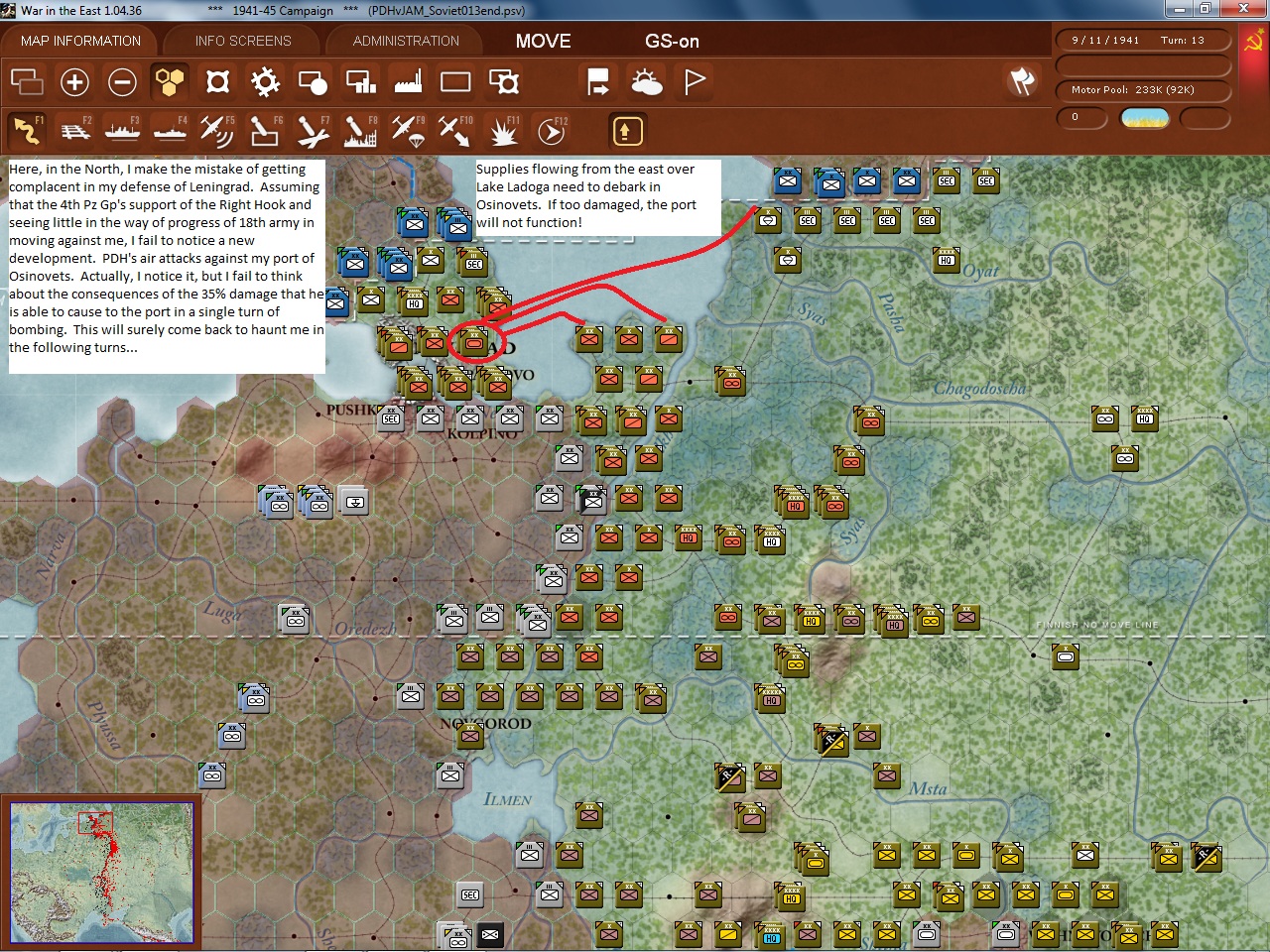1270x952 pixels.
Task: Click the Turn: 13 indicator
Action: (x=1182, y=41)
